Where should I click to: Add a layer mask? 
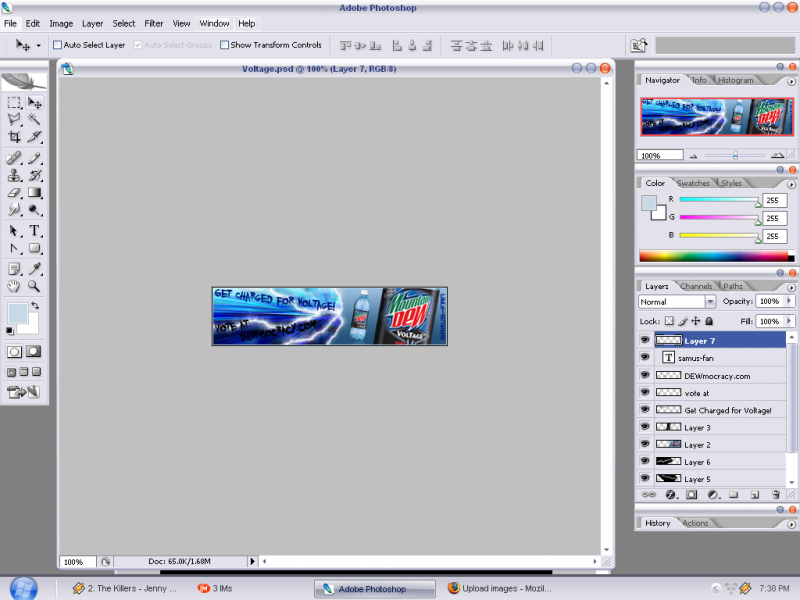click(691, 494)
